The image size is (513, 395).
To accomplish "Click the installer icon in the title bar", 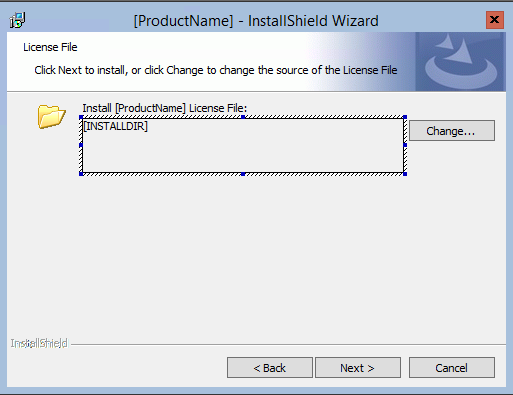I will [17, 21].
